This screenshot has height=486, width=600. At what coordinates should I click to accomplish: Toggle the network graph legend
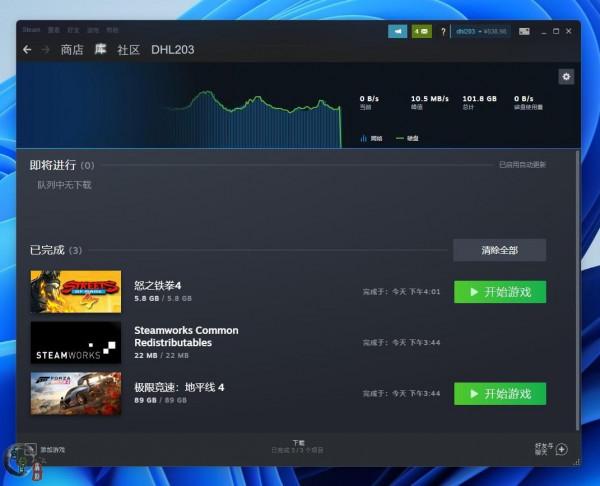coord(371,138)
